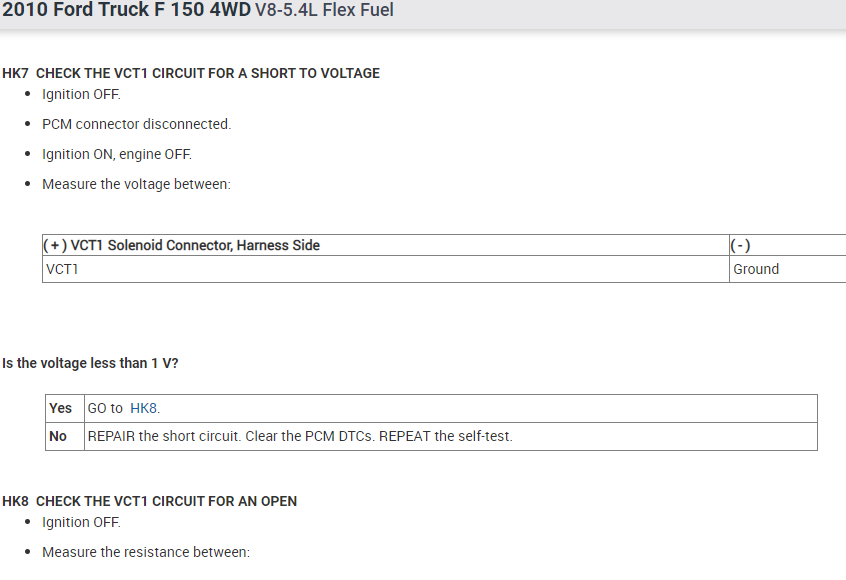
Task: Select the Ground table cell
Action: point(755,269)
